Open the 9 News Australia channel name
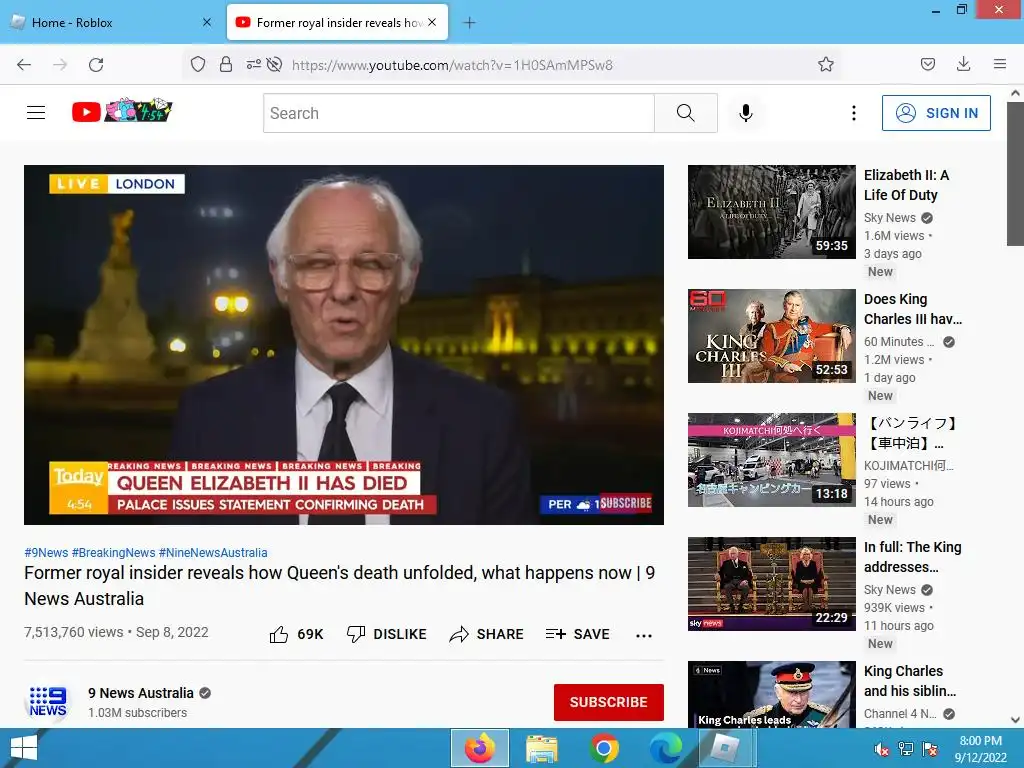The height and width of the screenshot is (768, 1024). (141, 693)
